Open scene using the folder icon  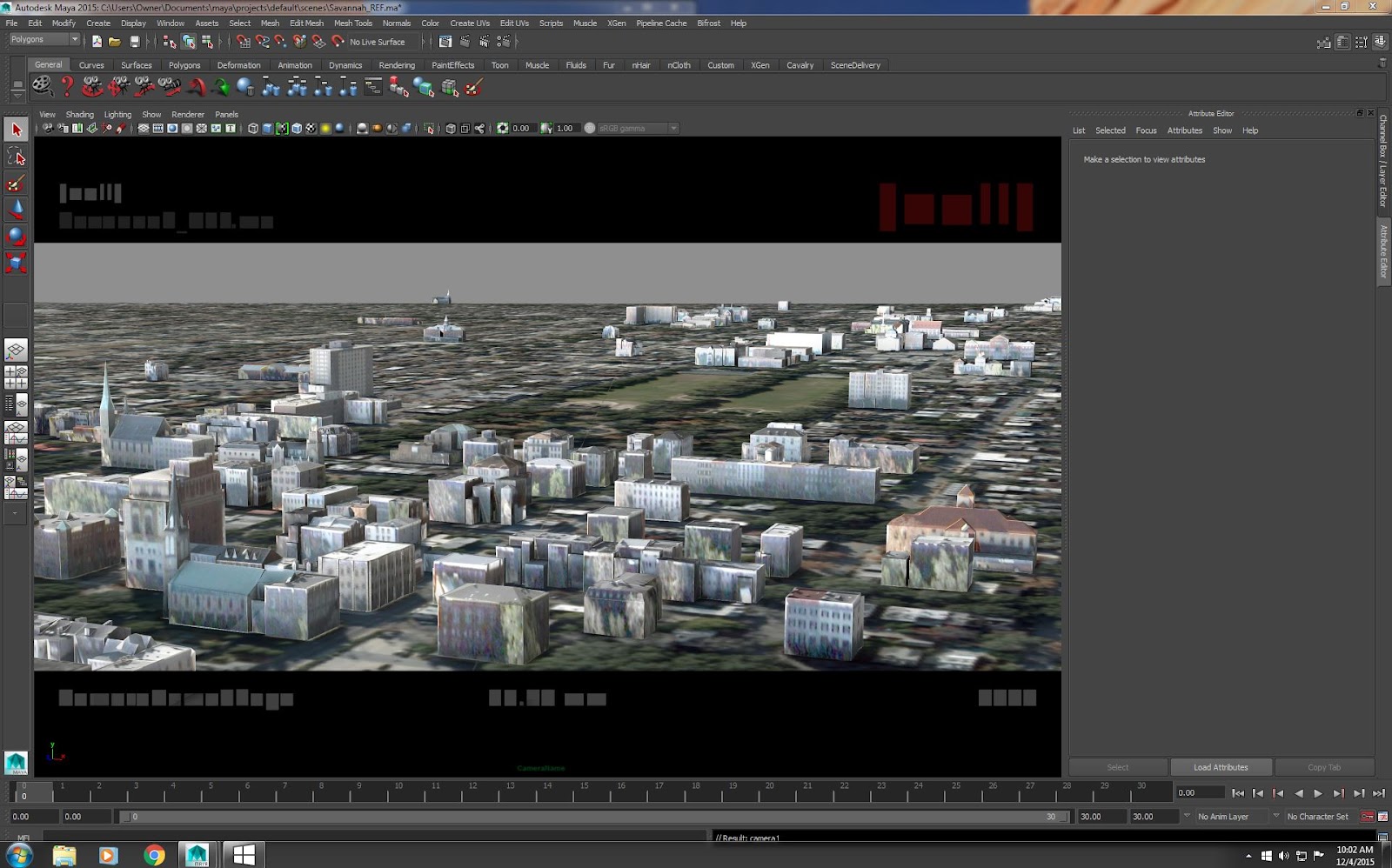[x=115, y=42]
